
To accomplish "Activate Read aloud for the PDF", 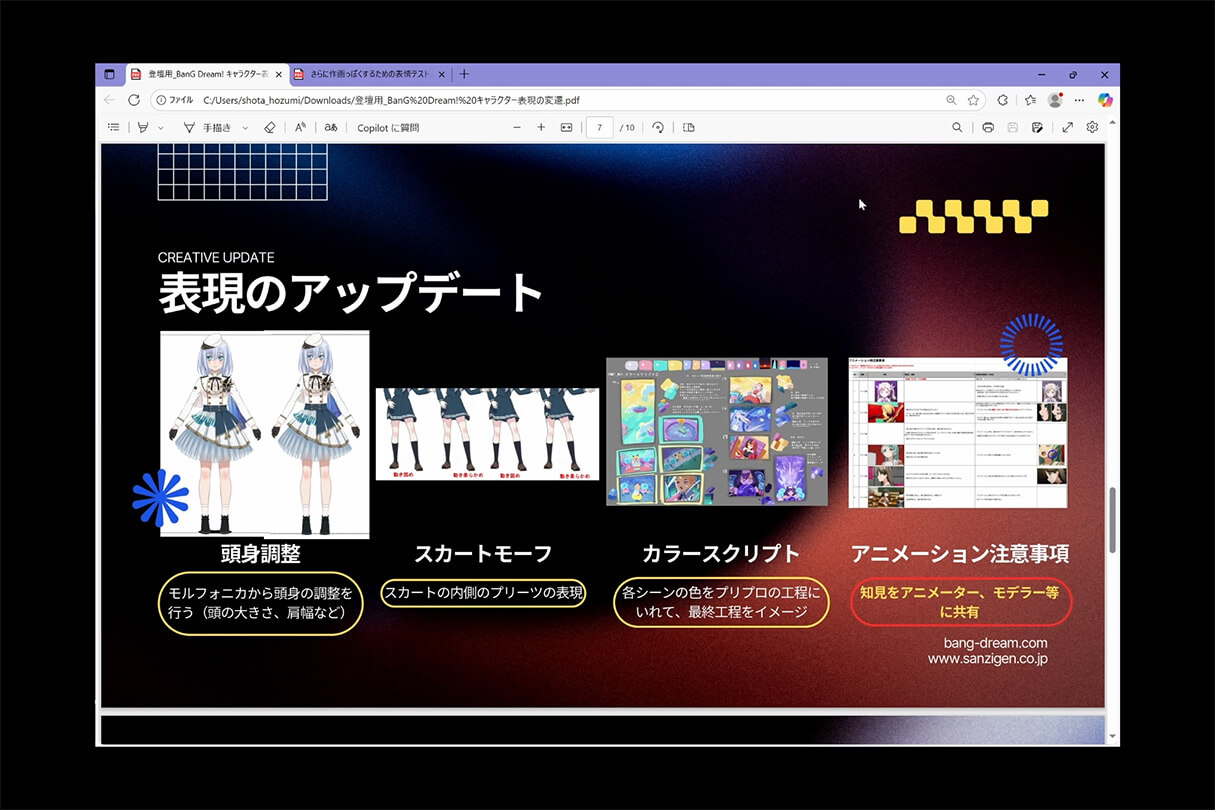I will (300, 127).
